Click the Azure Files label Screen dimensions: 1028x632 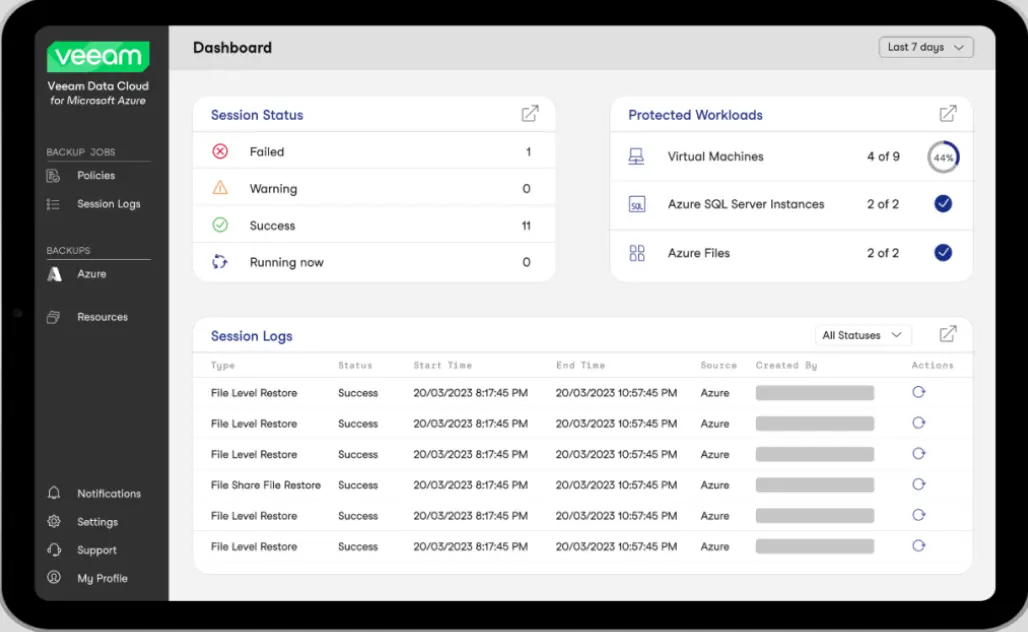(x=699, y=253)
